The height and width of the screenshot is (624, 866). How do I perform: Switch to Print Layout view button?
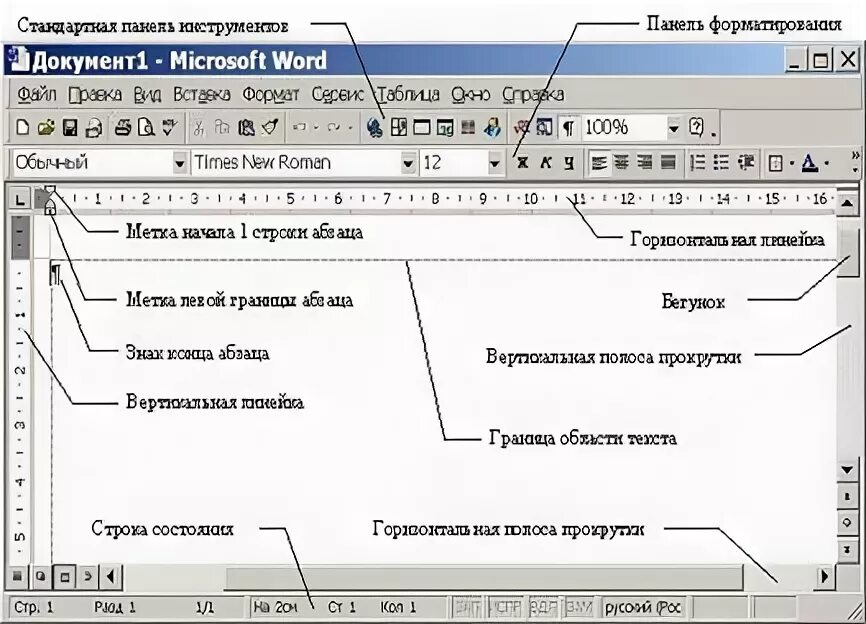65,577
